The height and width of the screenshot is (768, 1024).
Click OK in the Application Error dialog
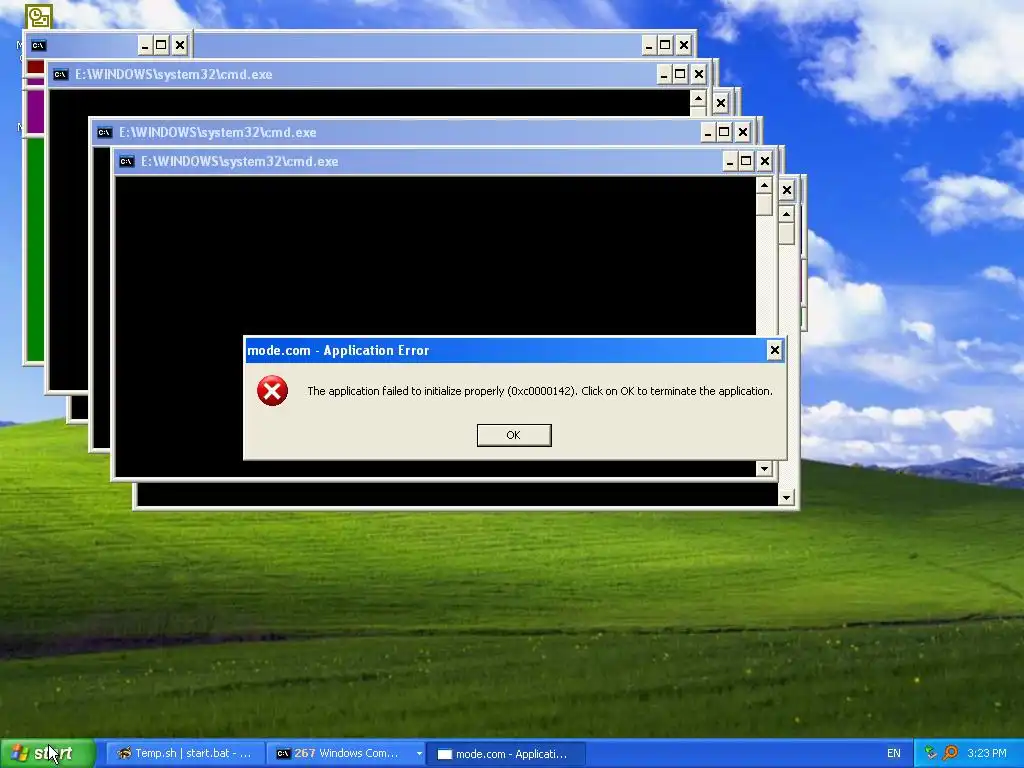coord(514,435)
